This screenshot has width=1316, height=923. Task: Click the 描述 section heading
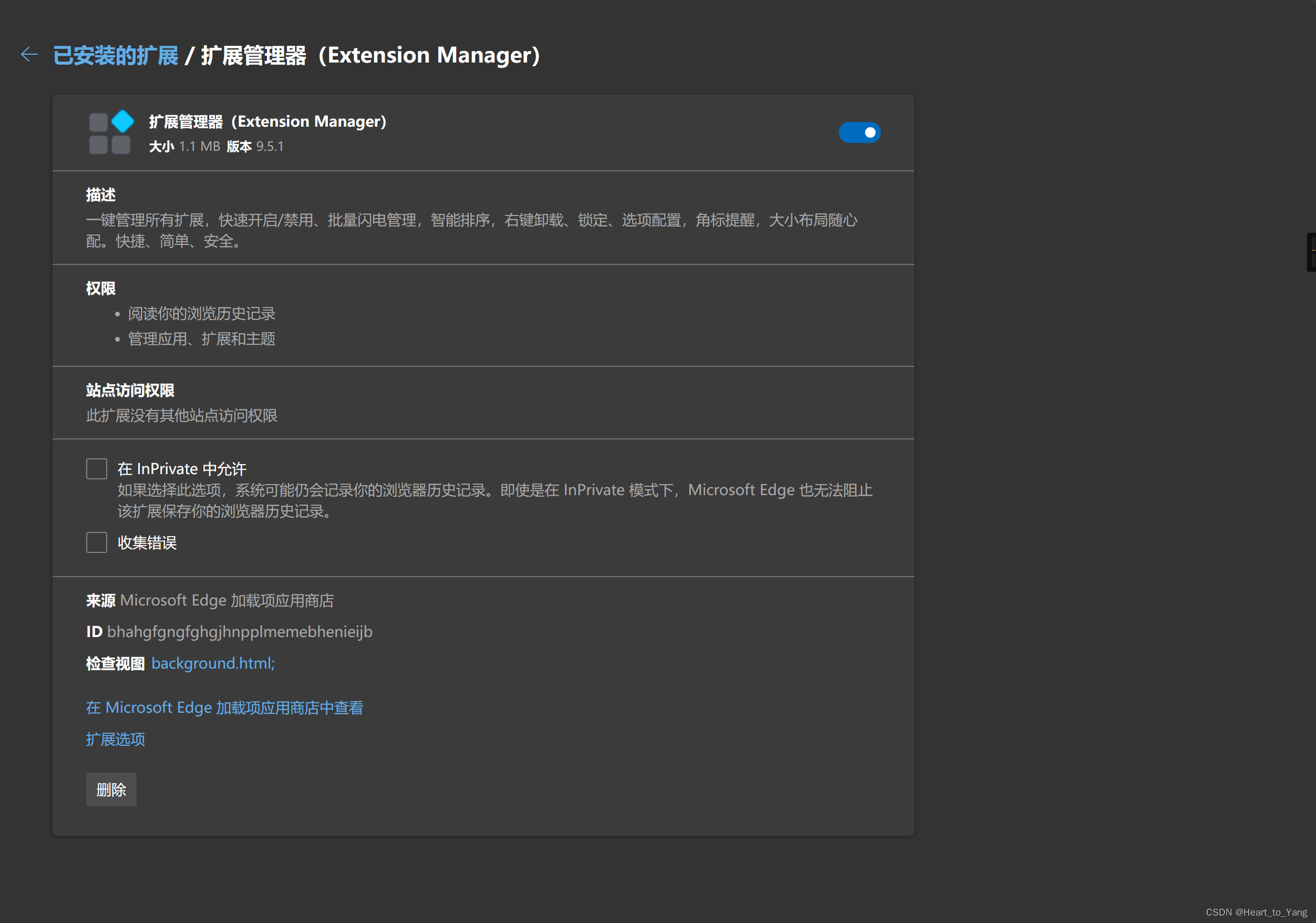(101, 195)
